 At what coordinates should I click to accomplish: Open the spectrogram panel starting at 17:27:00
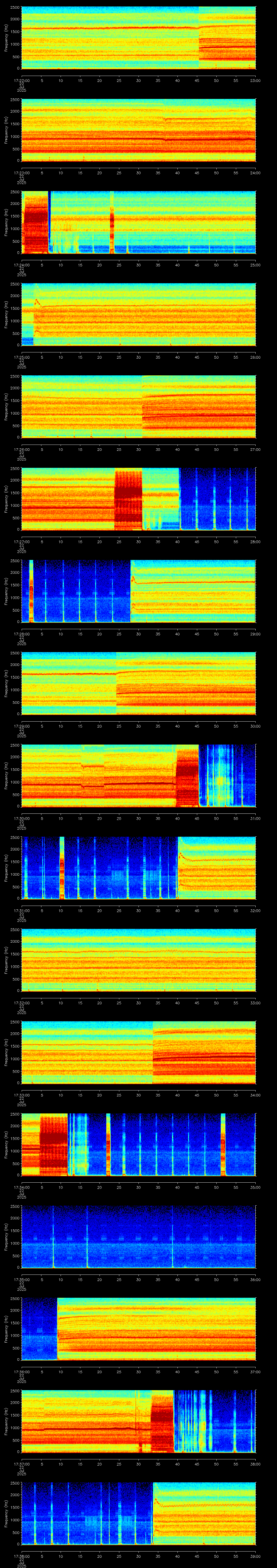[138, 499]
